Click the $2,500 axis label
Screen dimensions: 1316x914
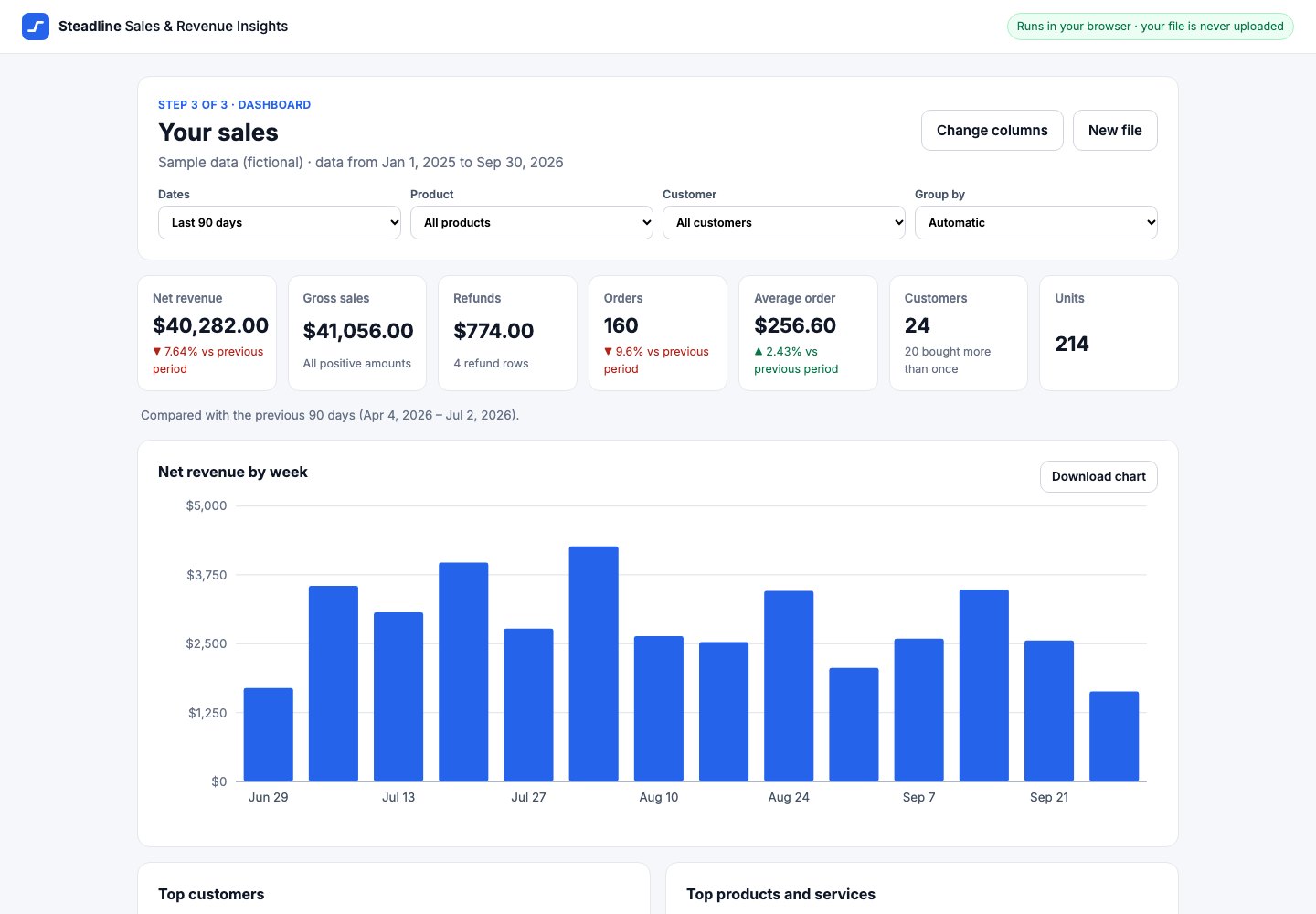(207, 643)
